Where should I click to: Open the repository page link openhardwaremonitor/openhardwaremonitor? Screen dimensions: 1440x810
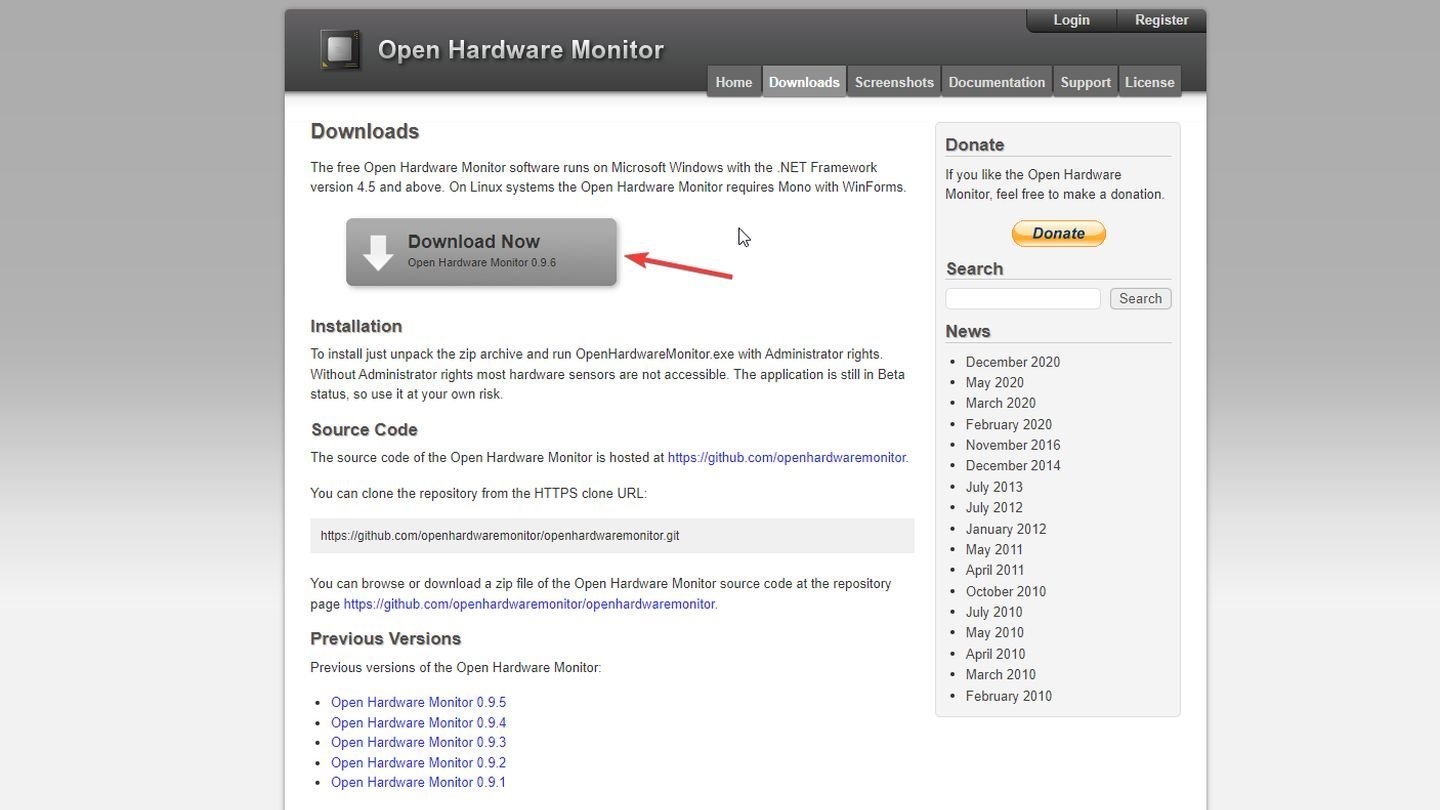point(529,604)
